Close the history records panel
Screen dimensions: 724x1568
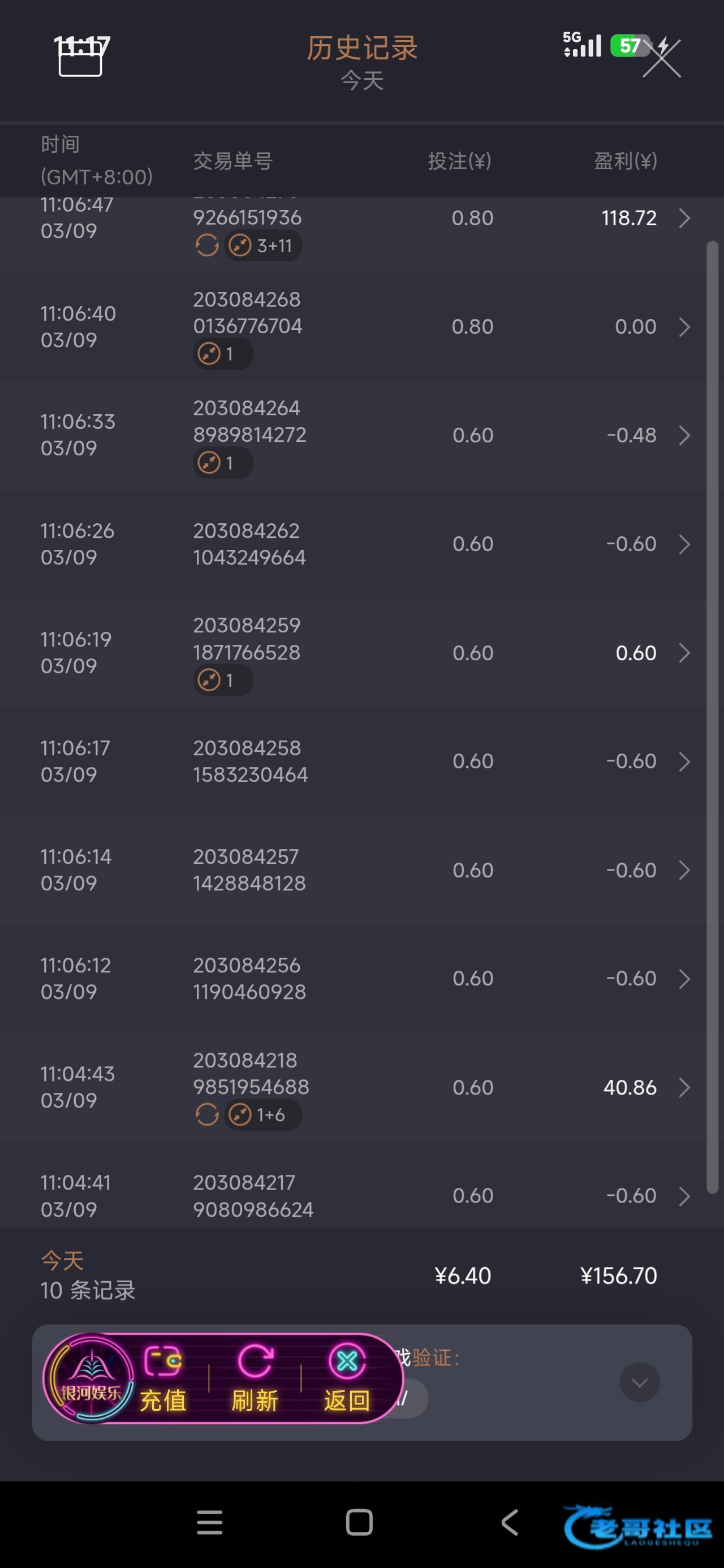662,58
